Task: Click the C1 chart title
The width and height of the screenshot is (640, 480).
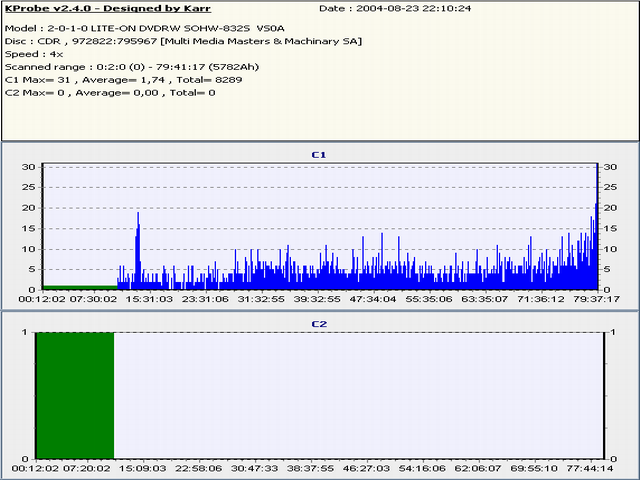Action: click(x=319, y=155)
